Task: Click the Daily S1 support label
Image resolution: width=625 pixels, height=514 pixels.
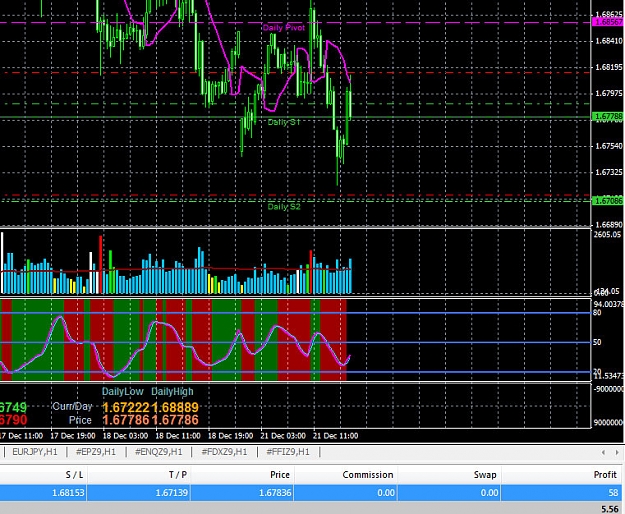Action: pyautogui.click(x=283, y=122)
